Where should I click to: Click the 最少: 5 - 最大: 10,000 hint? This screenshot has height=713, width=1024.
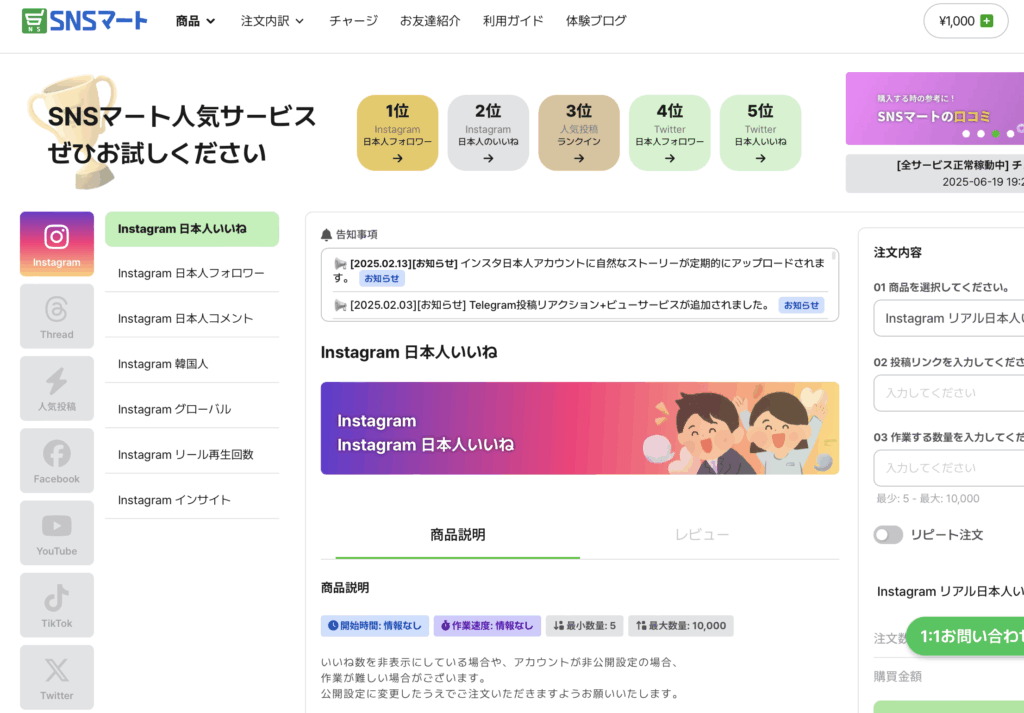(928, 499)
